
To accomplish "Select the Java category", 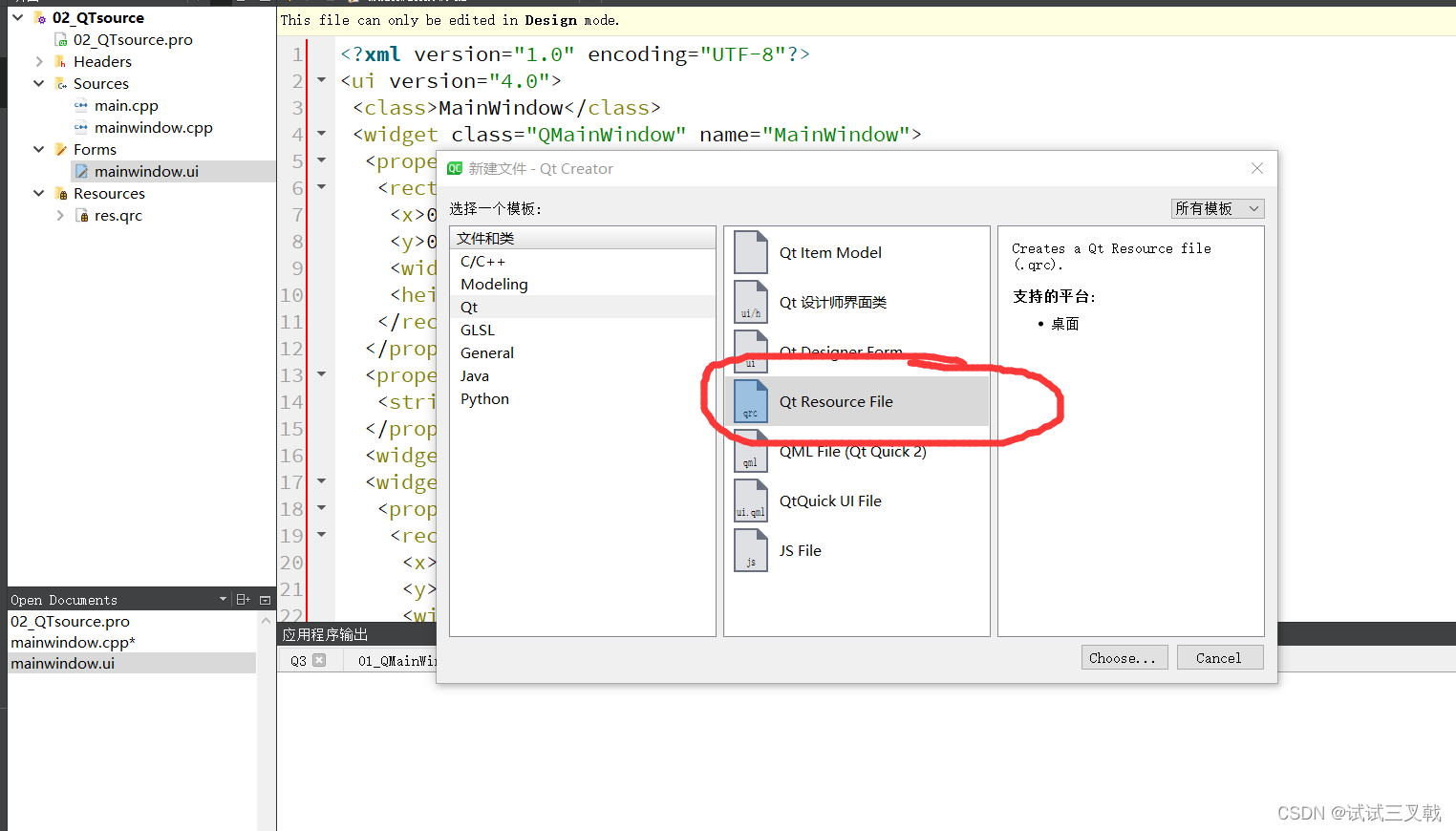I will (x=583, y=375).
